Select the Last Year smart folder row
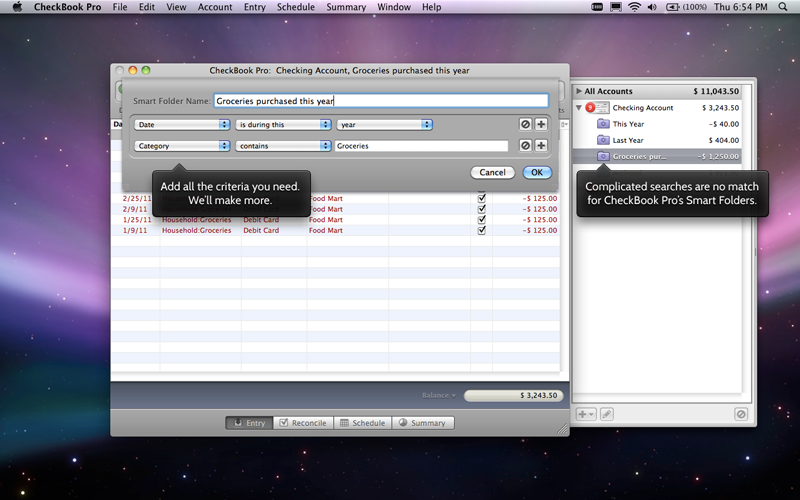Viewport: 800px width, 500px height. pos(657,140)
